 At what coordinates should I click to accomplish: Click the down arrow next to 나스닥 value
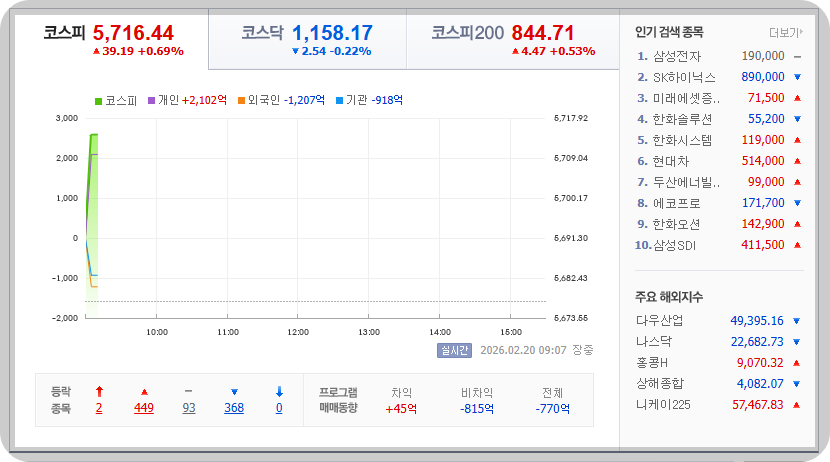pos(797,342)
